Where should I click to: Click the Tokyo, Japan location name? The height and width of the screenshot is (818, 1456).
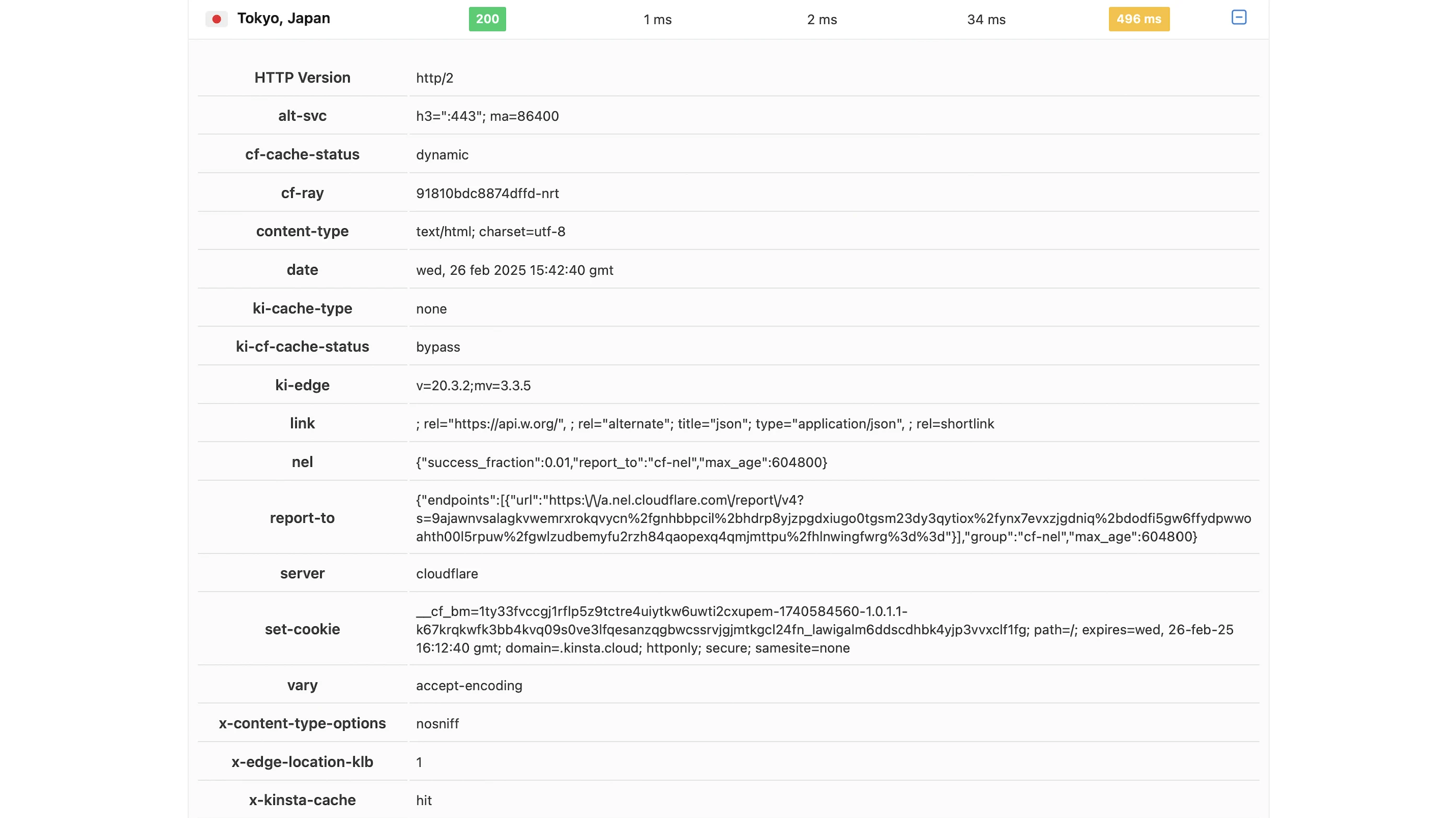[x=283, y=19]
